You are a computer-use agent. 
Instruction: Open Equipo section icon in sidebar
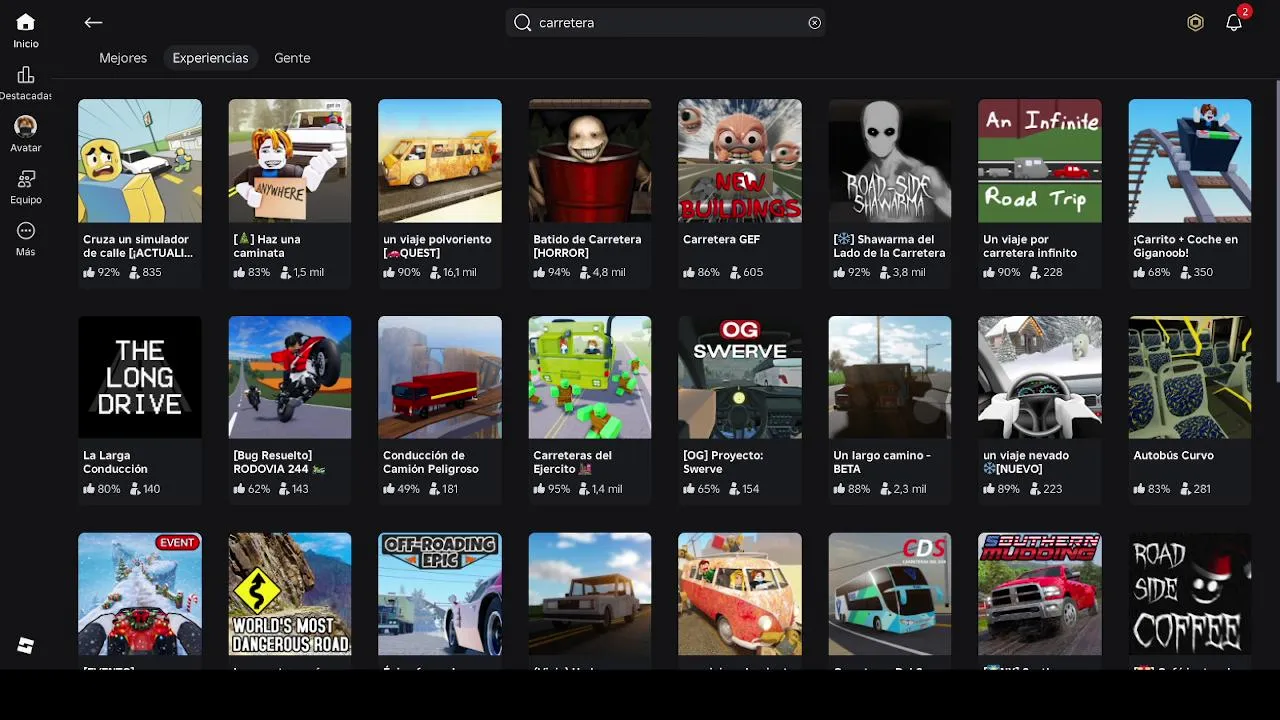pyautogui.click(x=26, y=179)
